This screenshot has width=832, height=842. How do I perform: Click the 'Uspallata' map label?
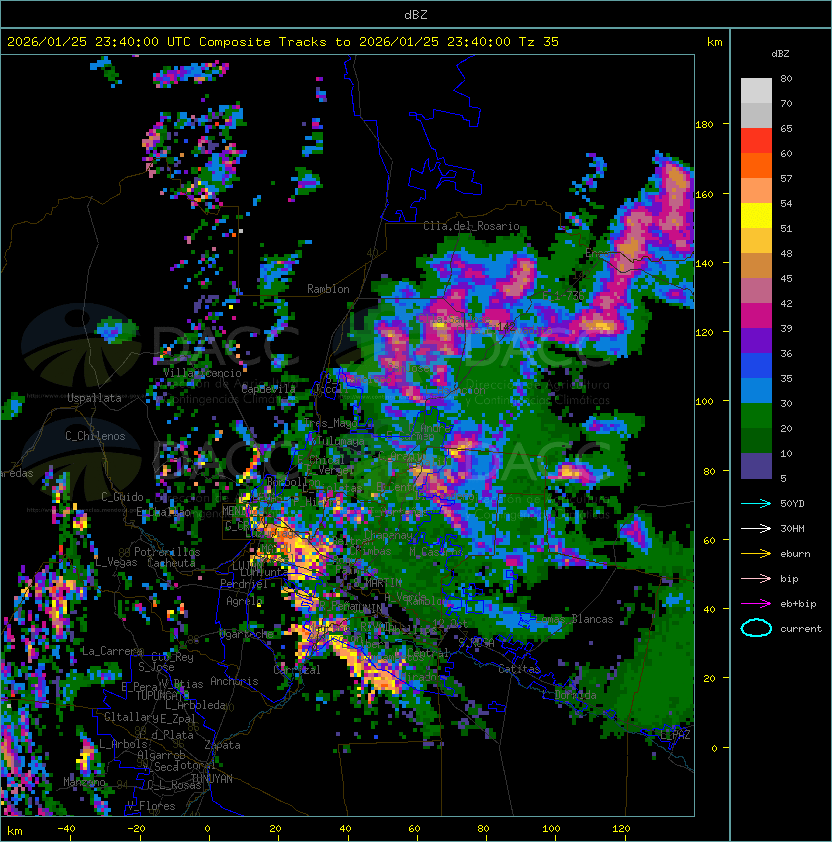point(94,398)
